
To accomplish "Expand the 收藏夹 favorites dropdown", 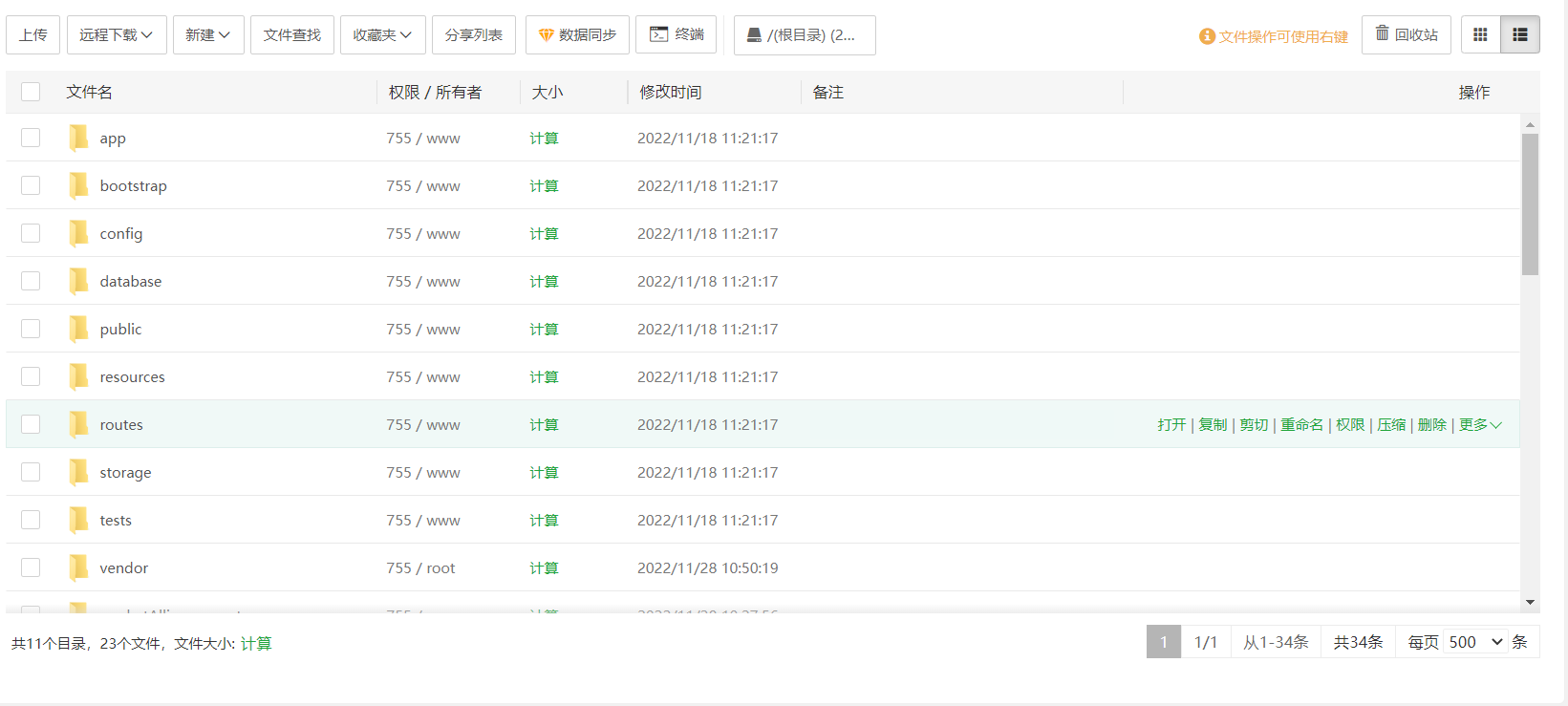I will point(382,34).
